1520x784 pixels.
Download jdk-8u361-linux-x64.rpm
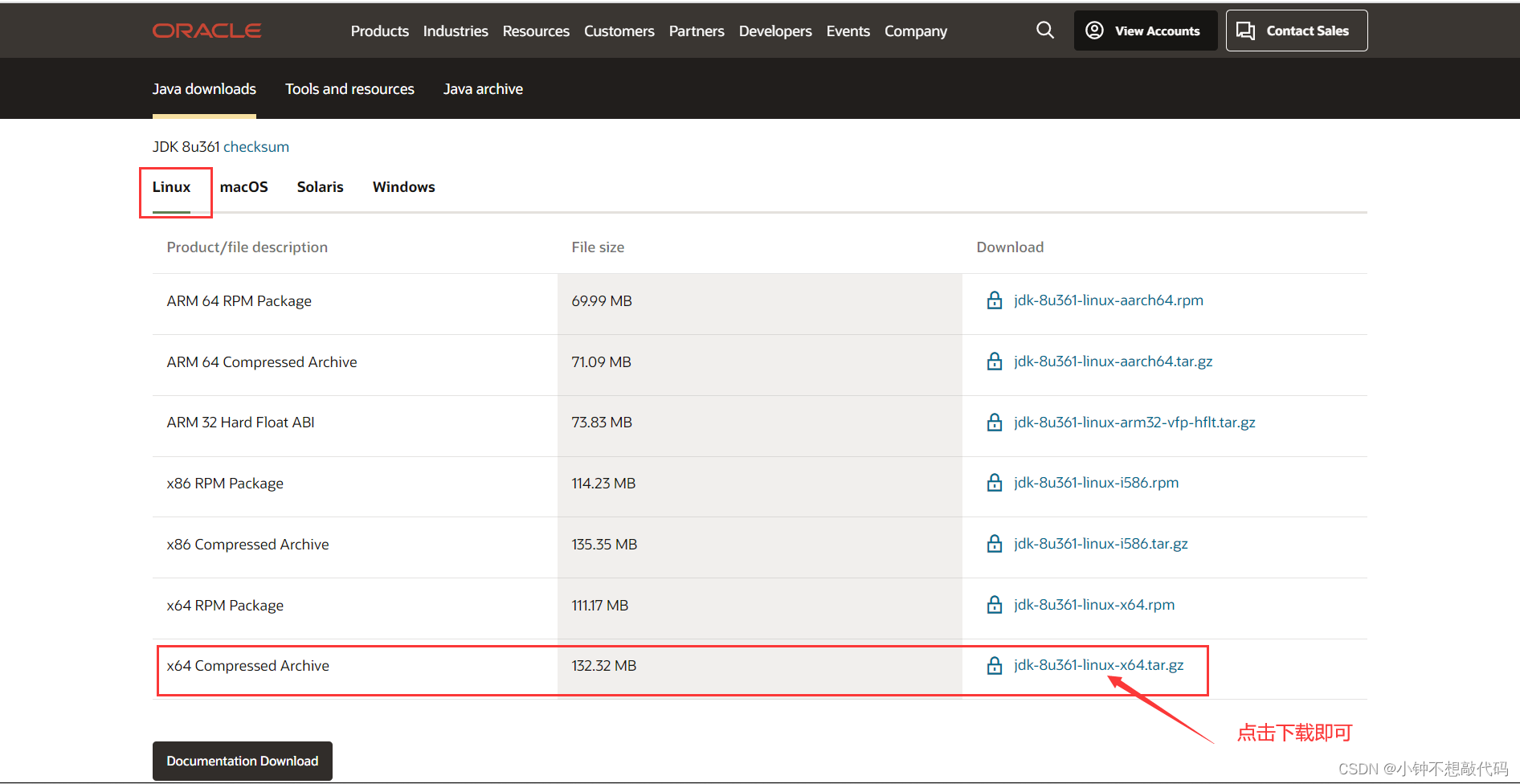pos(1094,605)
